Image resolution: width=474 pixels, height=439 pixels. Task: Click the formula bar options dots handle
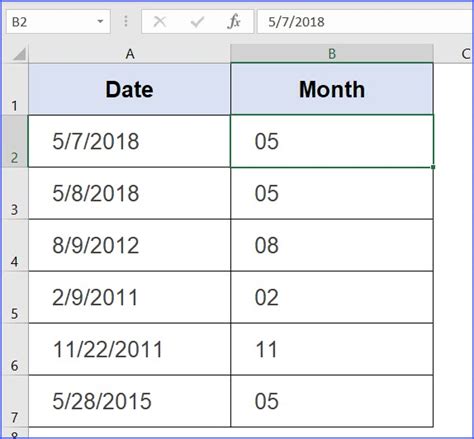pyautogui.click(x=126, y=22)
